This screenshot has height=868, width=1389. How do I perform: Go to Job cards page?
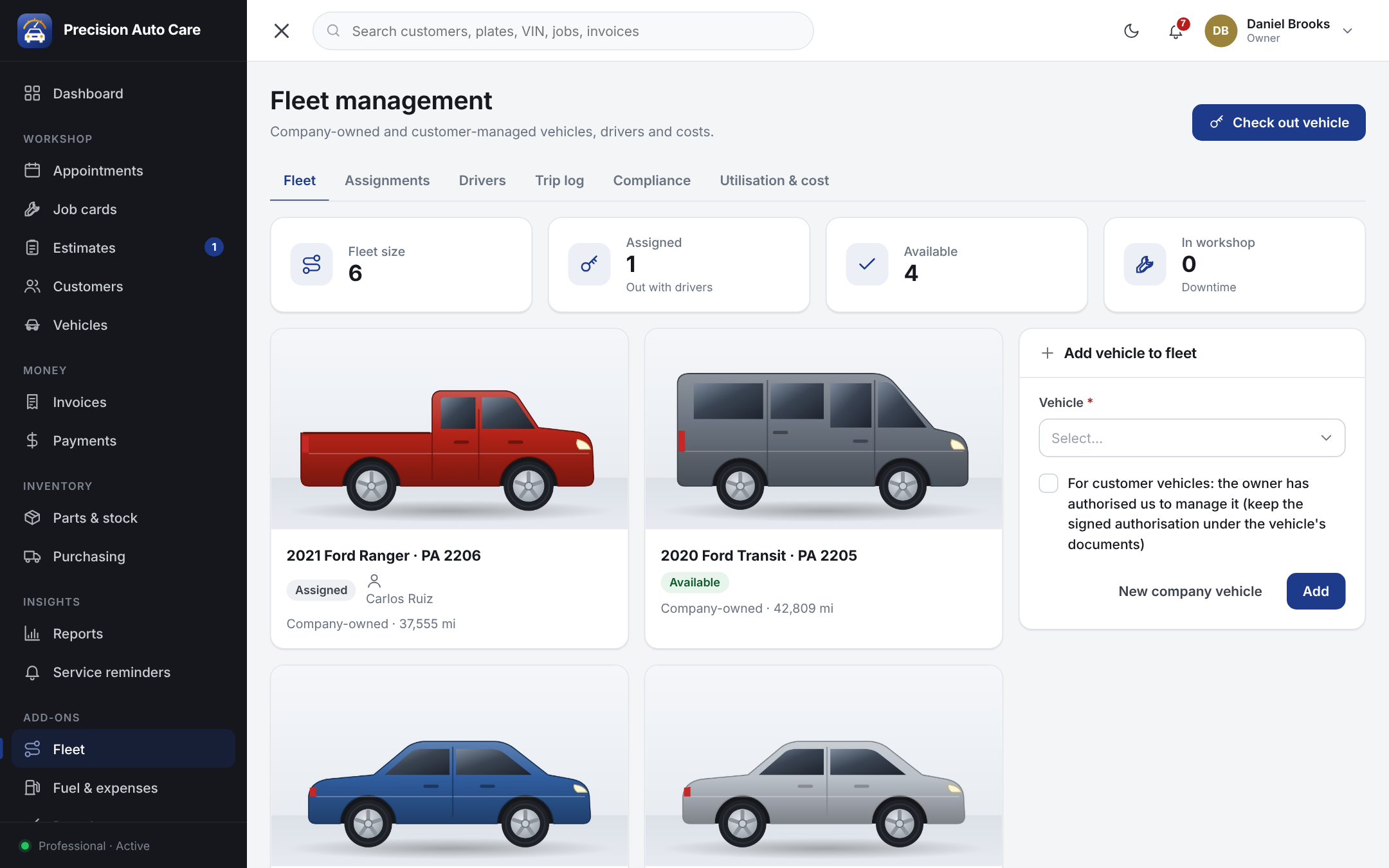click(123, 209)
